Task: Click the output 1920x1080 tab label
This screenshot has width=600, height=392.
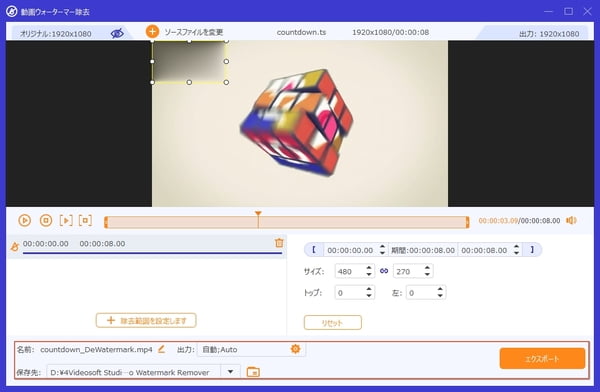Action: (x=549, y=34)
